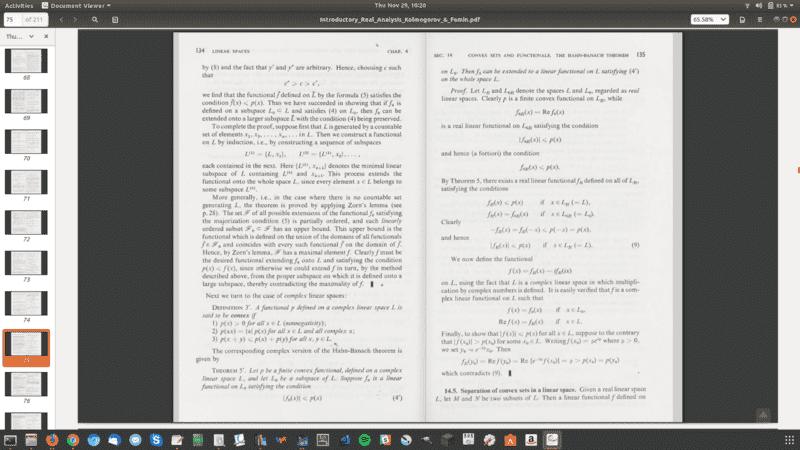Image resolution: width=800 pixels, height=450 pixels.
Task: Open the view options hamburger menu
Action: (x=760, y=19)
